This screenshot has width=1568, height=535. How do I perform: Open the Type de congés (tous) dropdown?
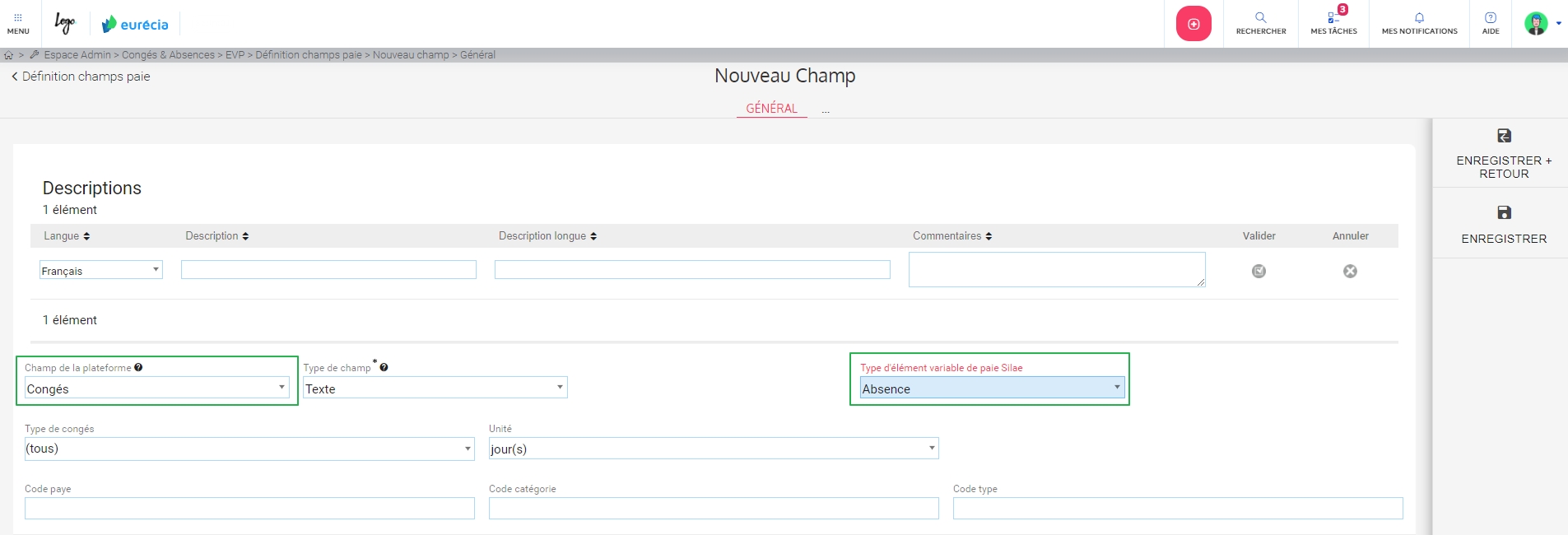[249, 449]
